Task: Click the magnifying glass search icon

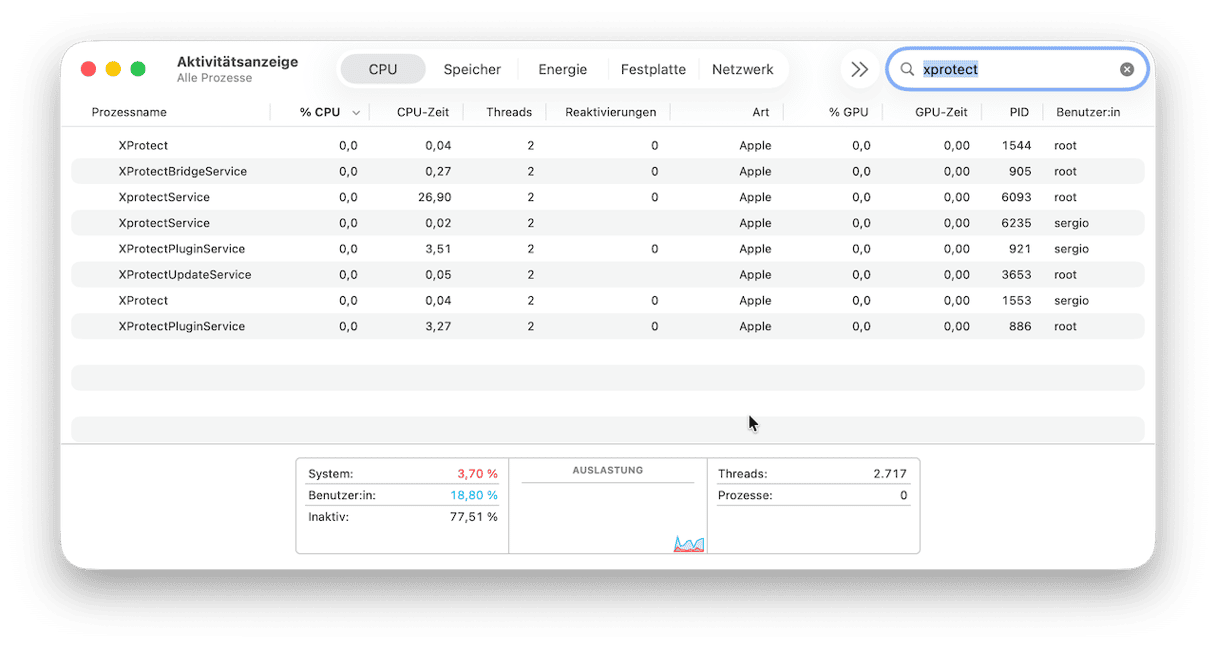Action: pos(907,70)
